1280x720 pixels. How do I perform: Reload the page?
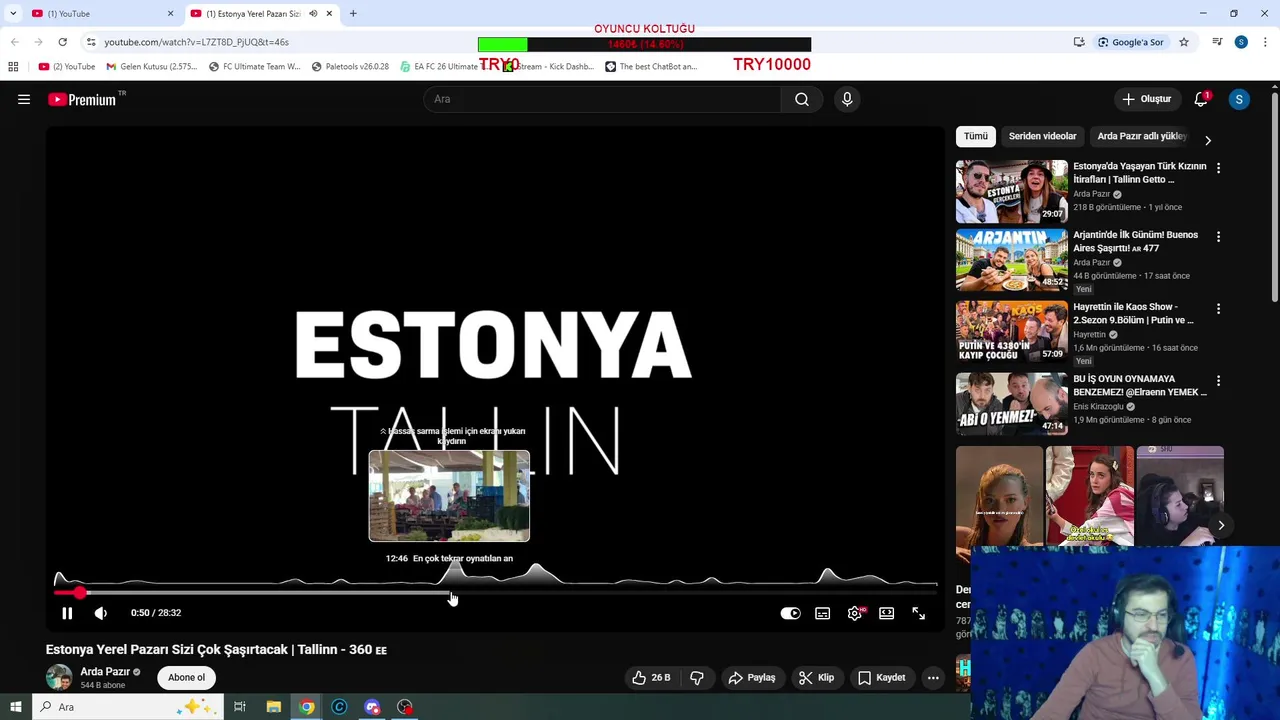[x=62, y=42]
